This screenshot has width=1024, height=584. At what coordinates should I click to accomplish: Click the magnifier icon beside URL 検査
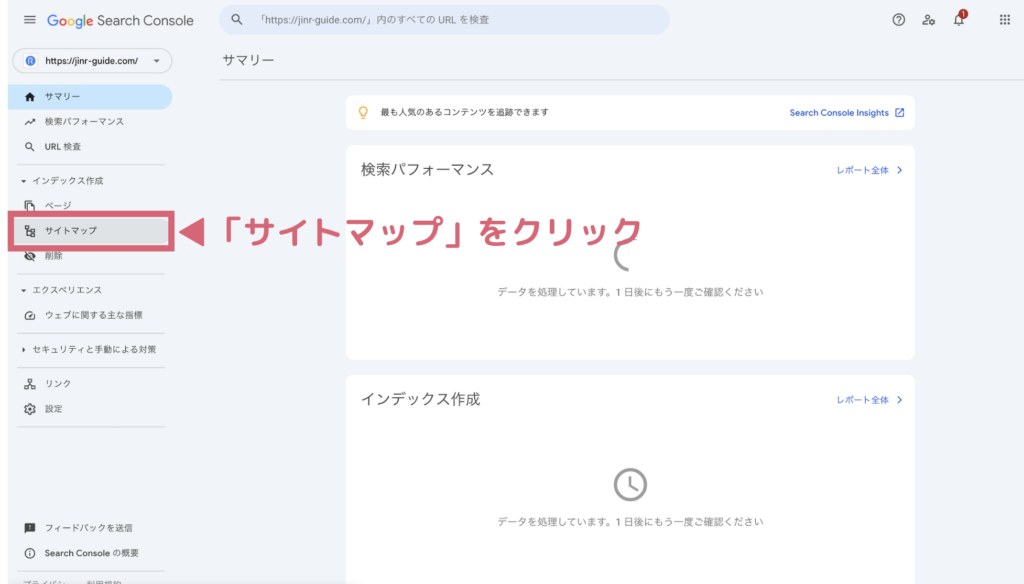(30, 147)
